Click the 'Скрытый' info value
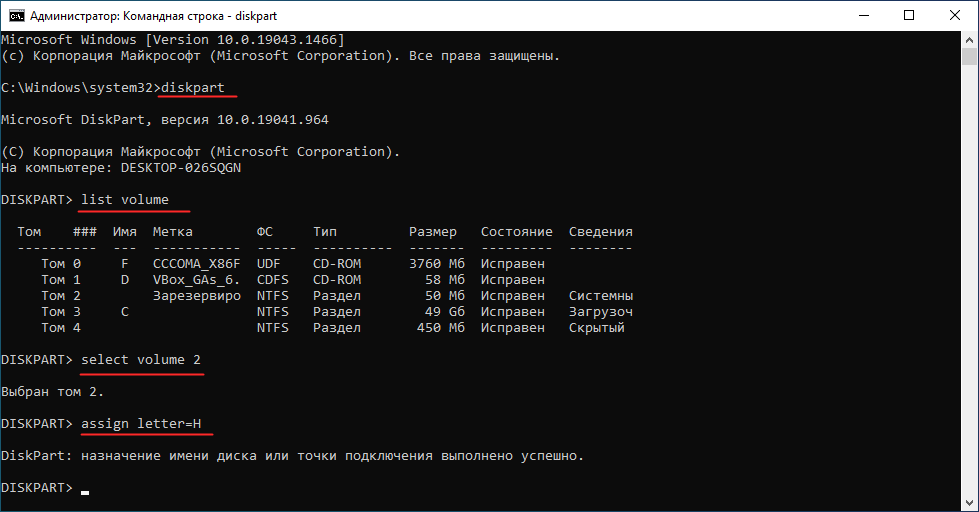This screenshot has width=979, height=512. pos(597,328)
